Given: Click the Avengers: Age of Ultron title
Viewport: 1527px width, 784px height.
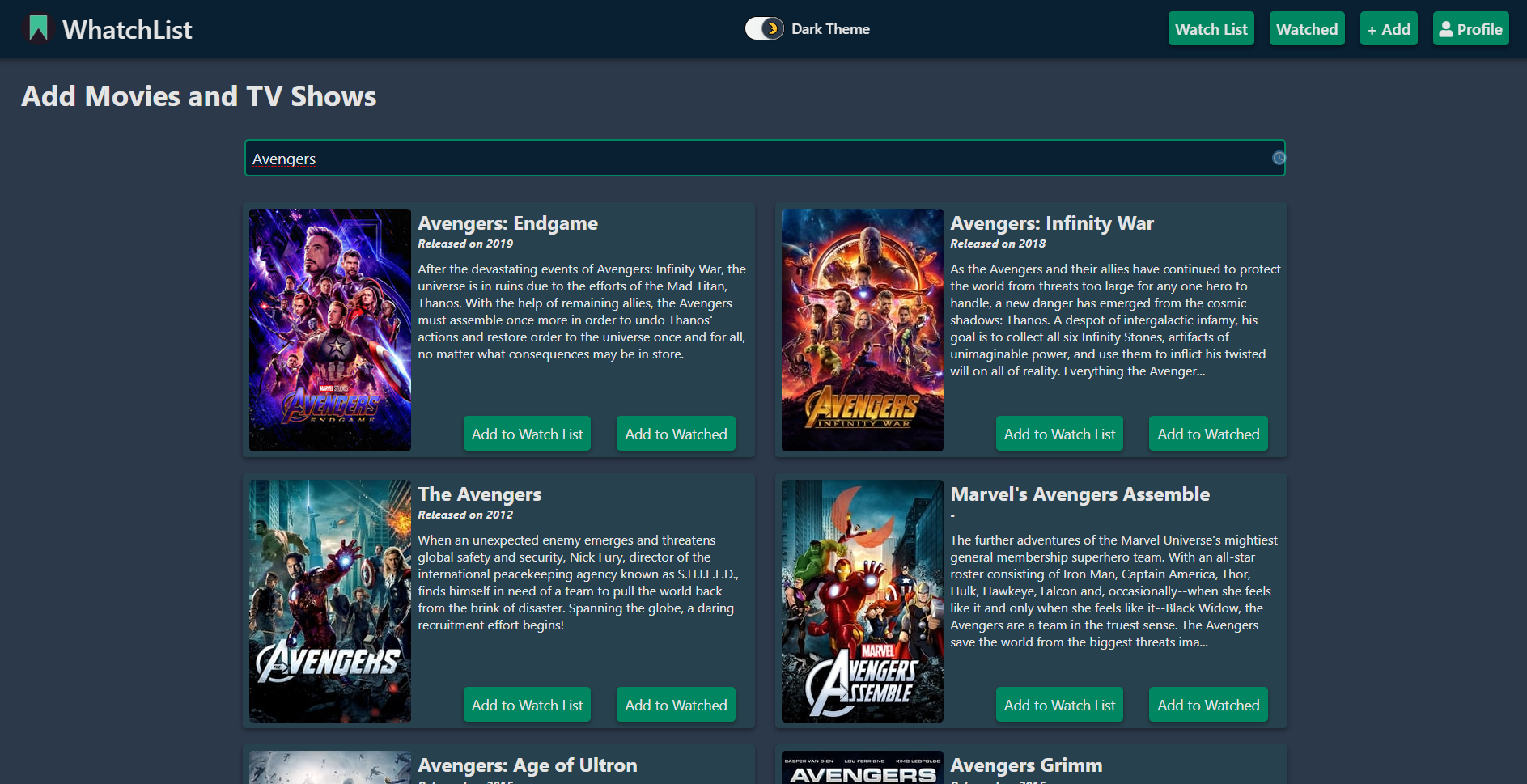Looking at the screenshot, I should [x=527, y=765].
